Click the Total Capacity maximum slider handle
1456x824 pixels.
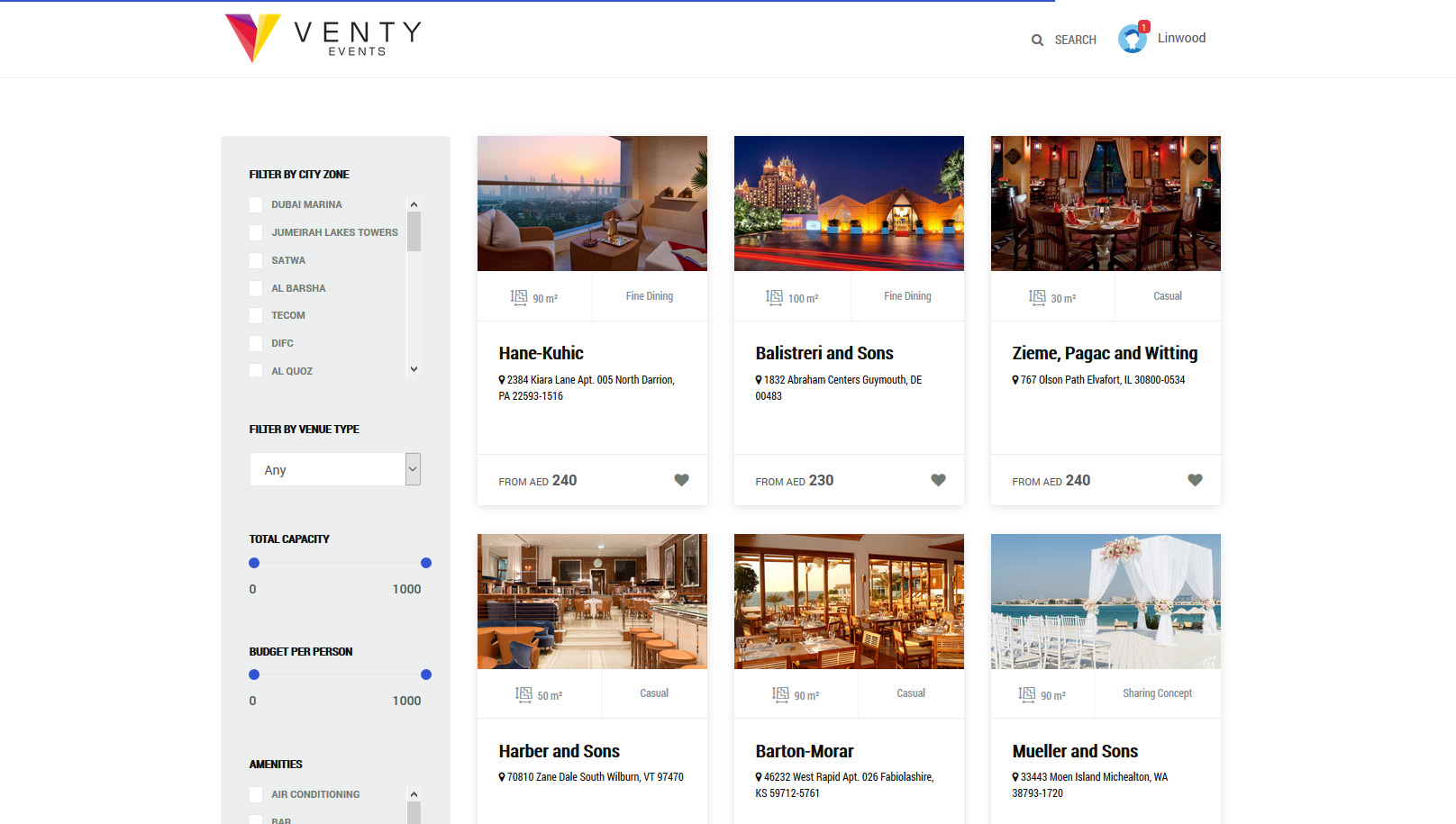(x=426, y=563)
